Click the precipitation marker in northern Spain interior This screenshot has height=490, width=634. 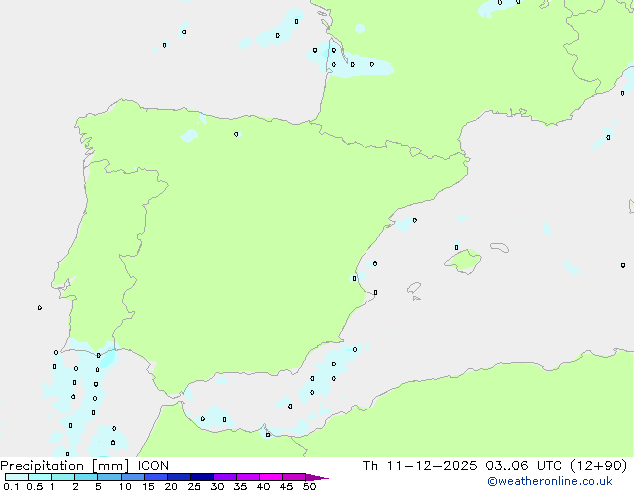[236, 134]
